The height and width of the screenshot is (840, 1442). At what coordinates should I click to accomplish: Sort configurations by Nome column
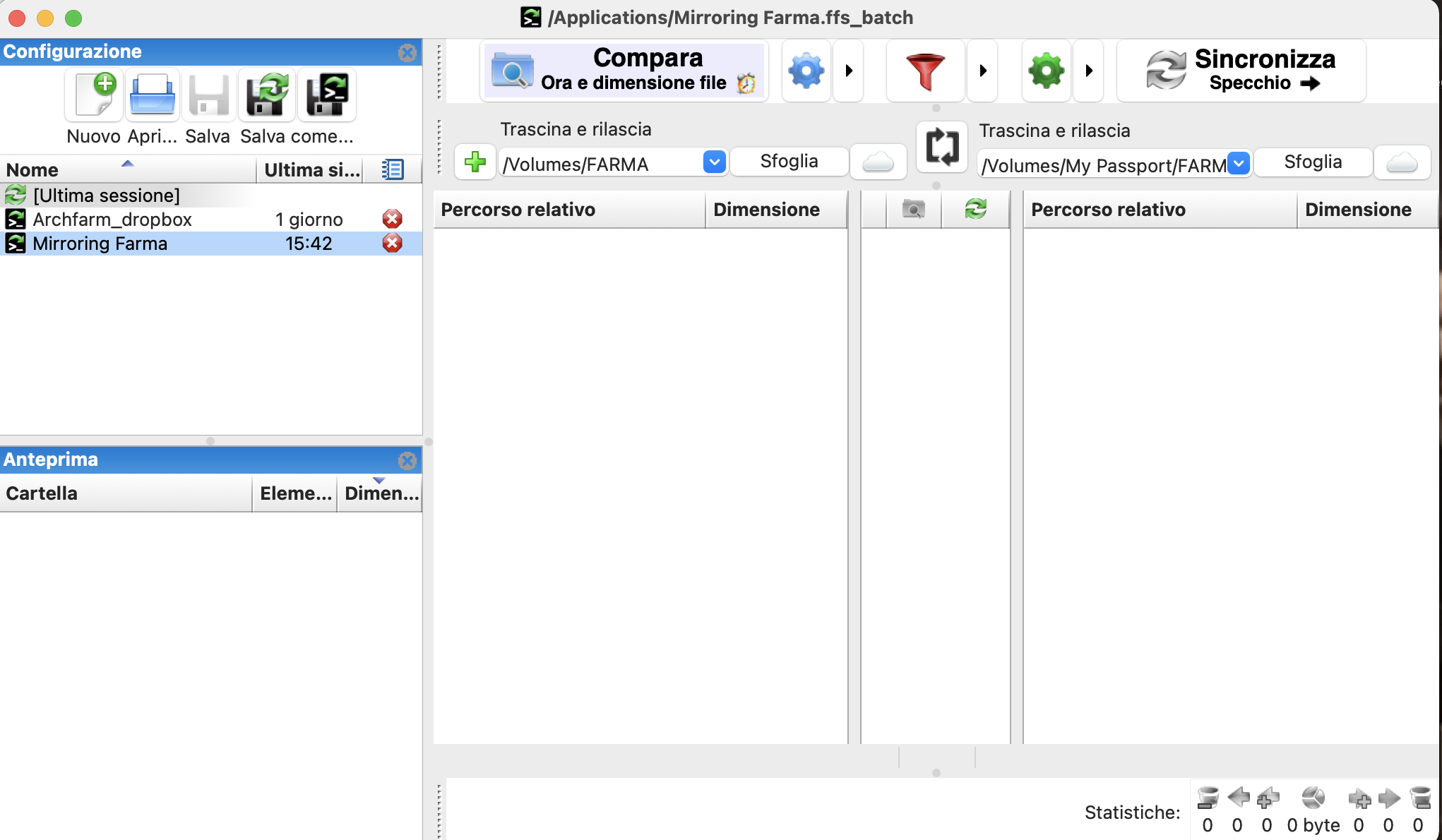tap(128, 169)
